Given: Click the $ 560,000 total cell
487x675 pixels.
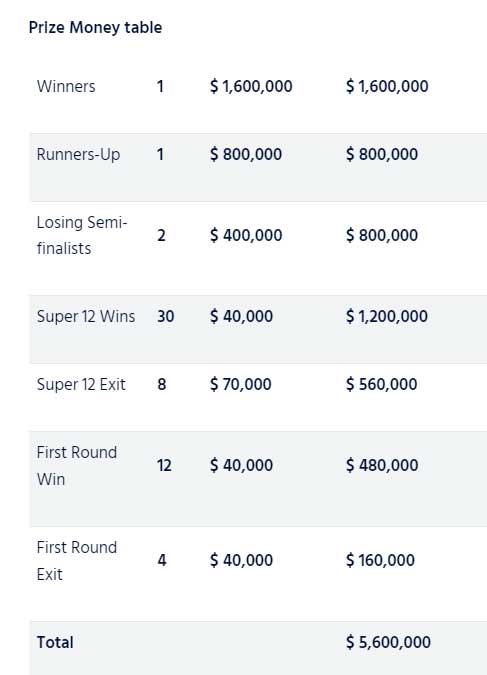Looking at the screenshot, I should tap(382, 384).
